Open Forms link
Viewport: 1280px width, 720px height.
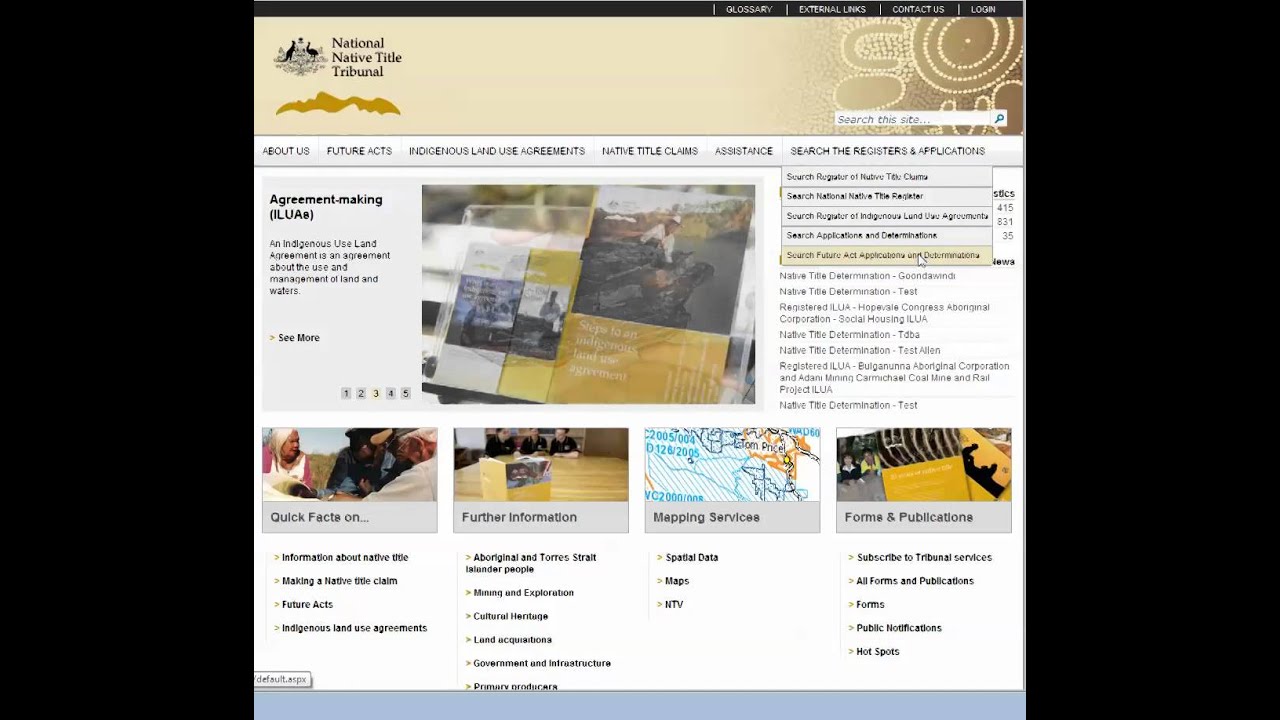click(x=870, y=605)
